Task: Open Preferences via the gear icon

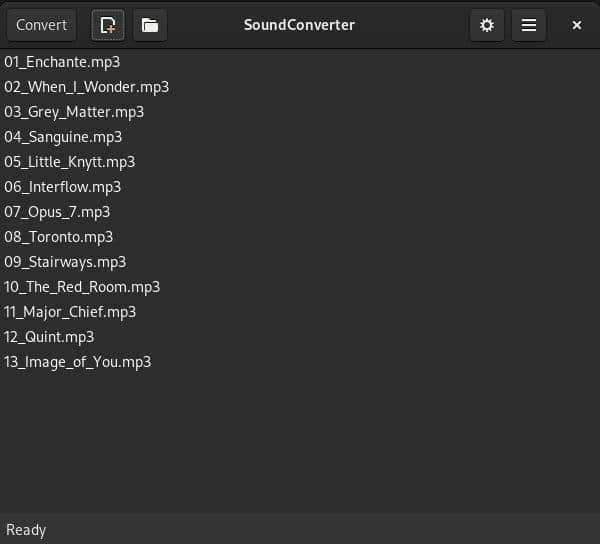Action: (x=487, y=25)
